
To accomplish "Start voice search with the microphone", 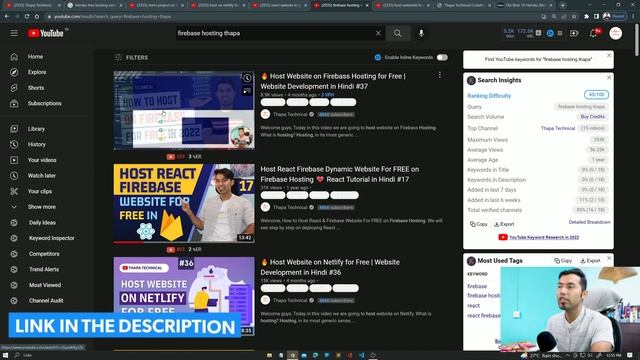I will [421, 33].
